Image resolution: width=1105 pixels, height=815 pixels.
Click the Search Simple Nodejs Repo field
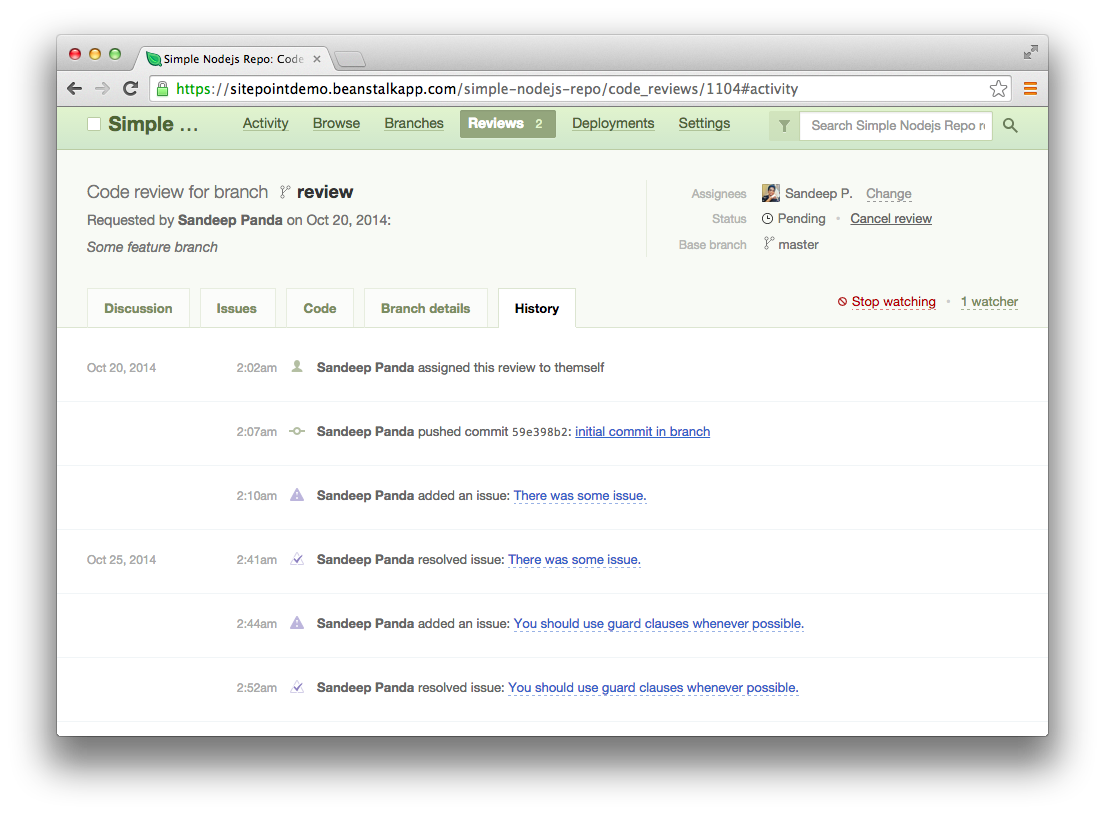897,126
